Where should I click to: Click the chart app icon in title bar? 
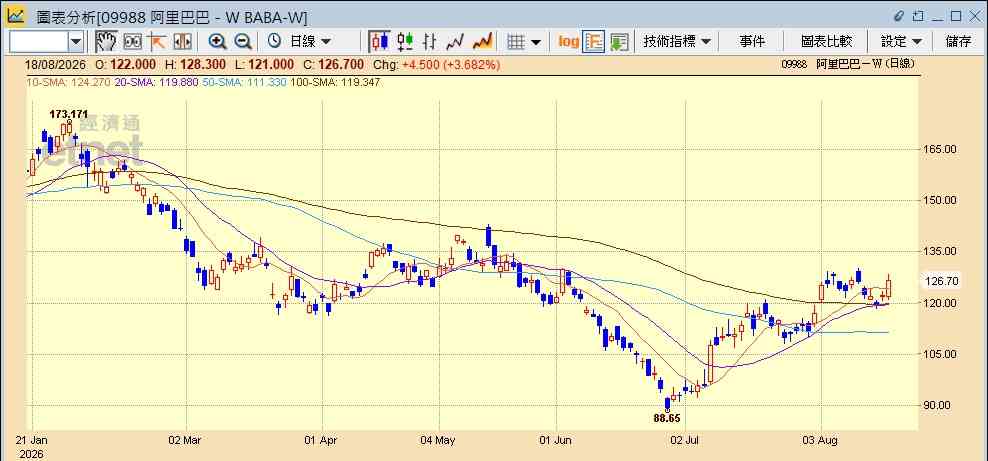point(16,15)
